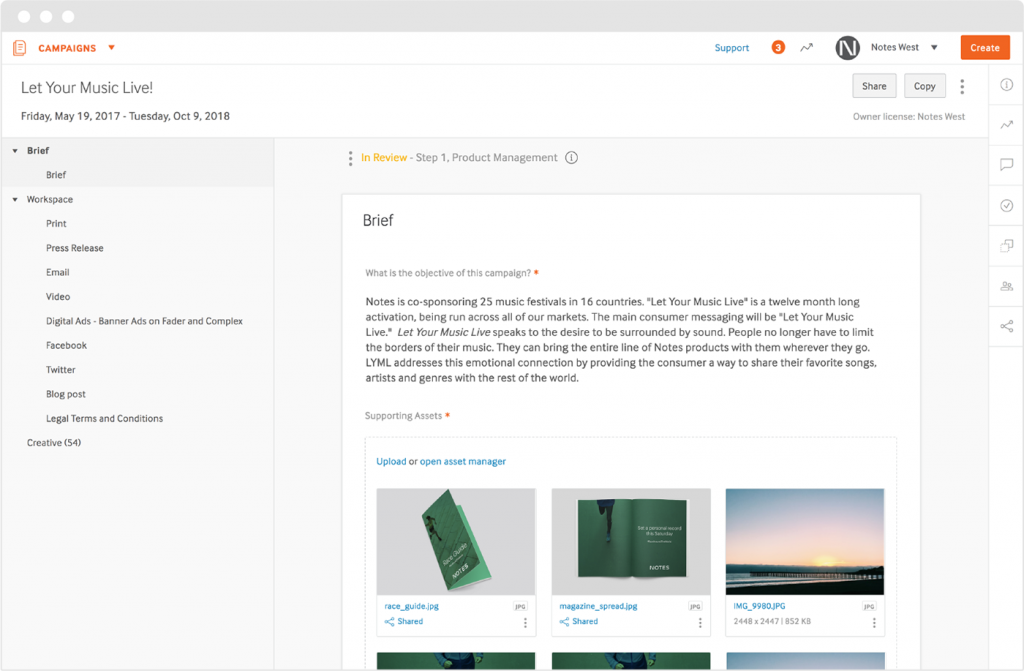This screenshot has width=1024, height=671.
Task: Open options menu for race_guide.jpg
Action: click(525, 622)
